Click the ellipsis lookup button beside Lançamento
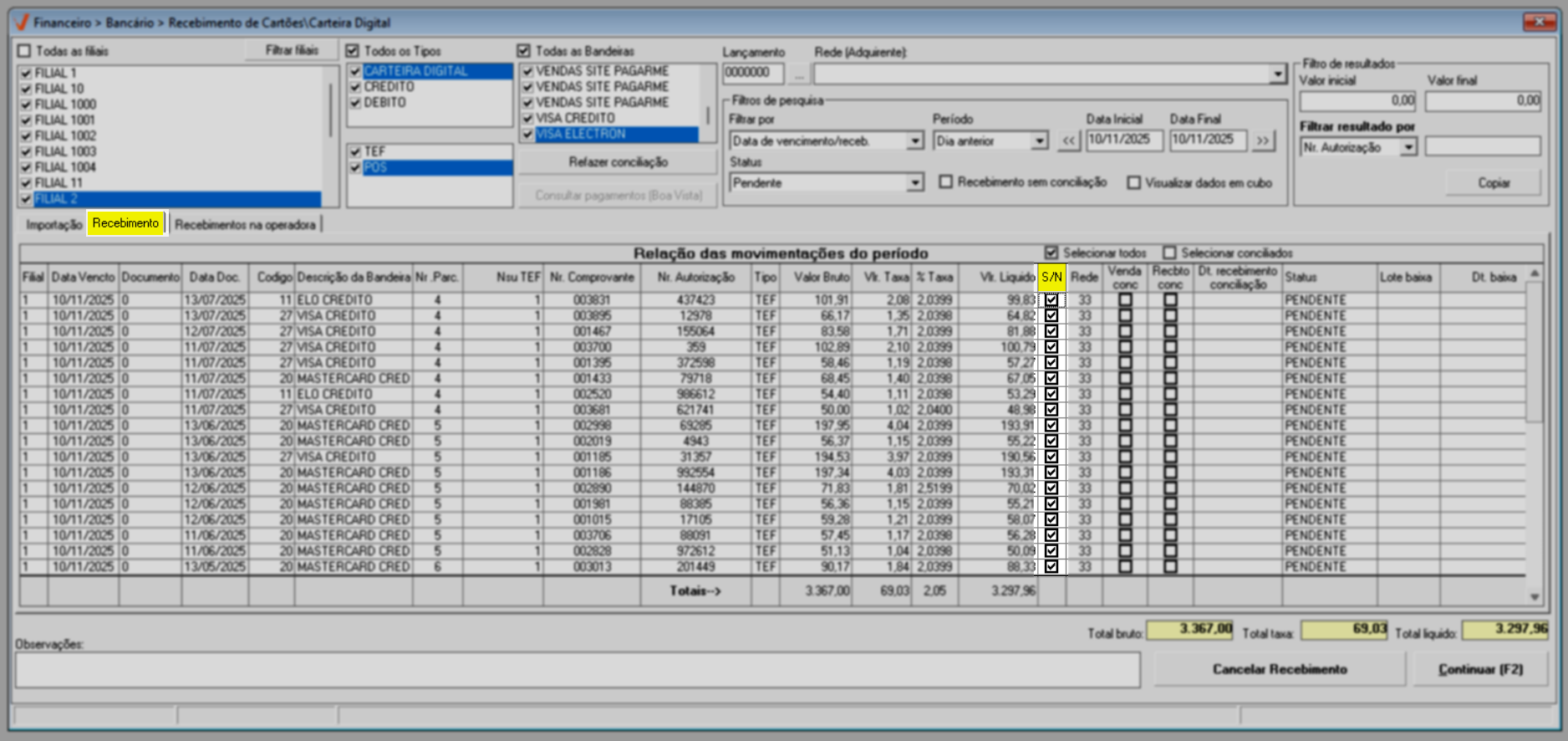Viewport: 1568px width, 741px height. point(799,74)
